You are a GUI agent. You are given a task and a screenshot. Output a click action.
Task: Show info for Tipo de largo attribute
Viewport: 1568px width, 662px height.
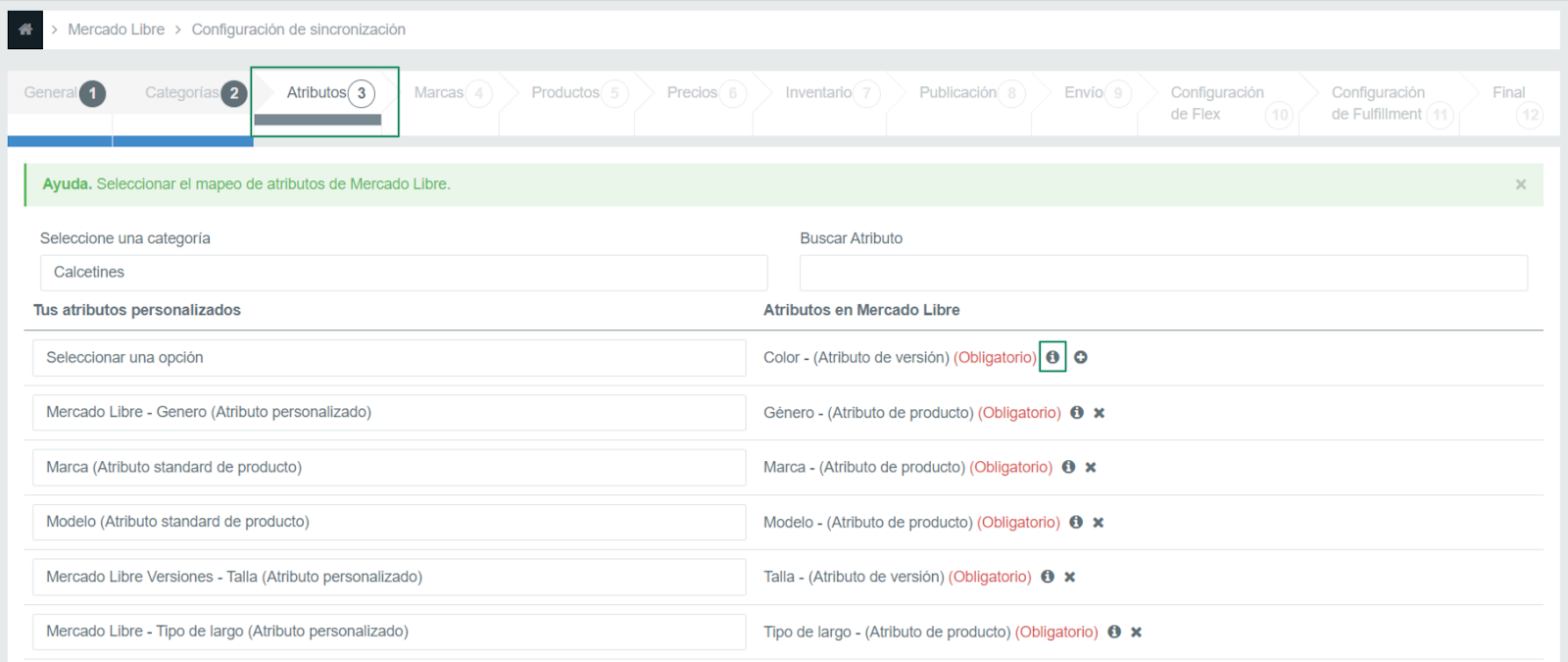(x=1114, y=632)
